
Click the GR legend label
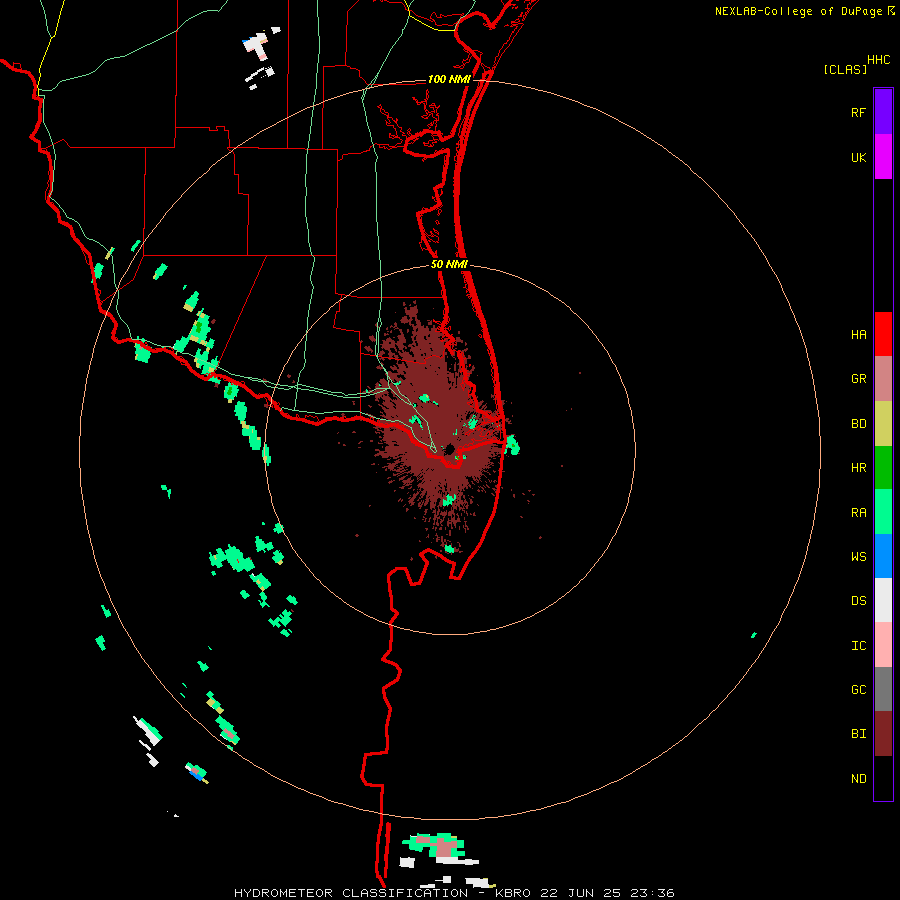tap(858, 379)
